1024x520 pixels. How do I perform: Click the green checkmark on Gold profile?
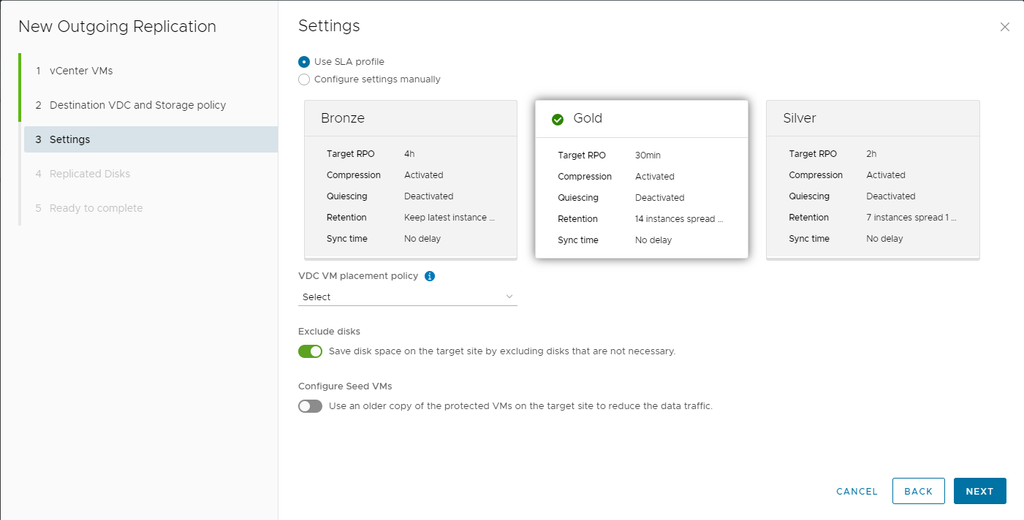pyautogui.click(x=558, y=119)
